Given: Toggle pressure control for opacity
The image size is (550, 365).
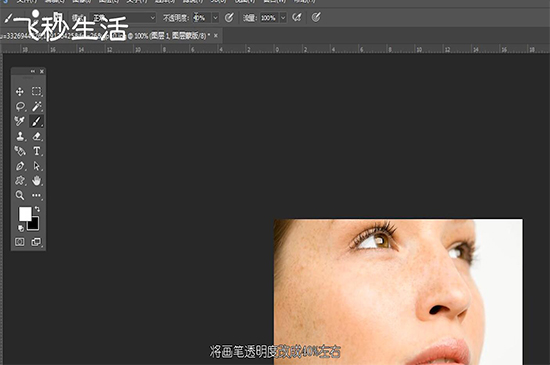Looking at the screenshot, I should point(229,18).
